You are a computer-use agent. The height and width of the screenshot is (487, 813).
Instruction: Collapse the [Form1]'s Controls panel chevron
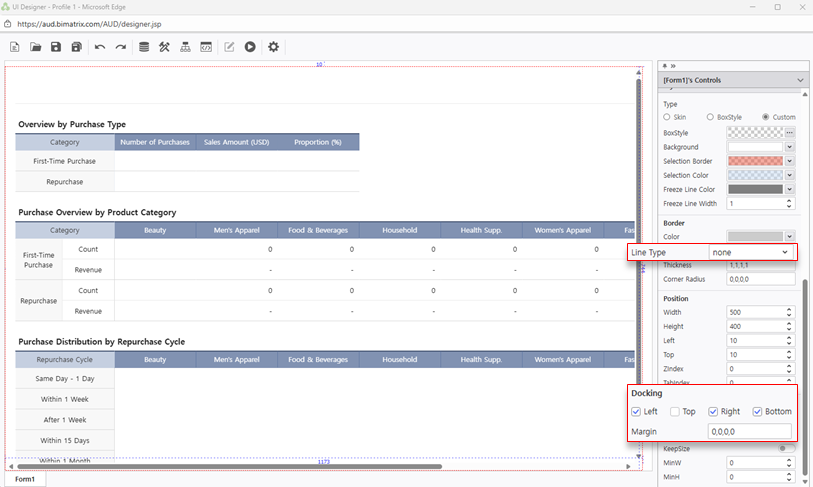[800, 80]
